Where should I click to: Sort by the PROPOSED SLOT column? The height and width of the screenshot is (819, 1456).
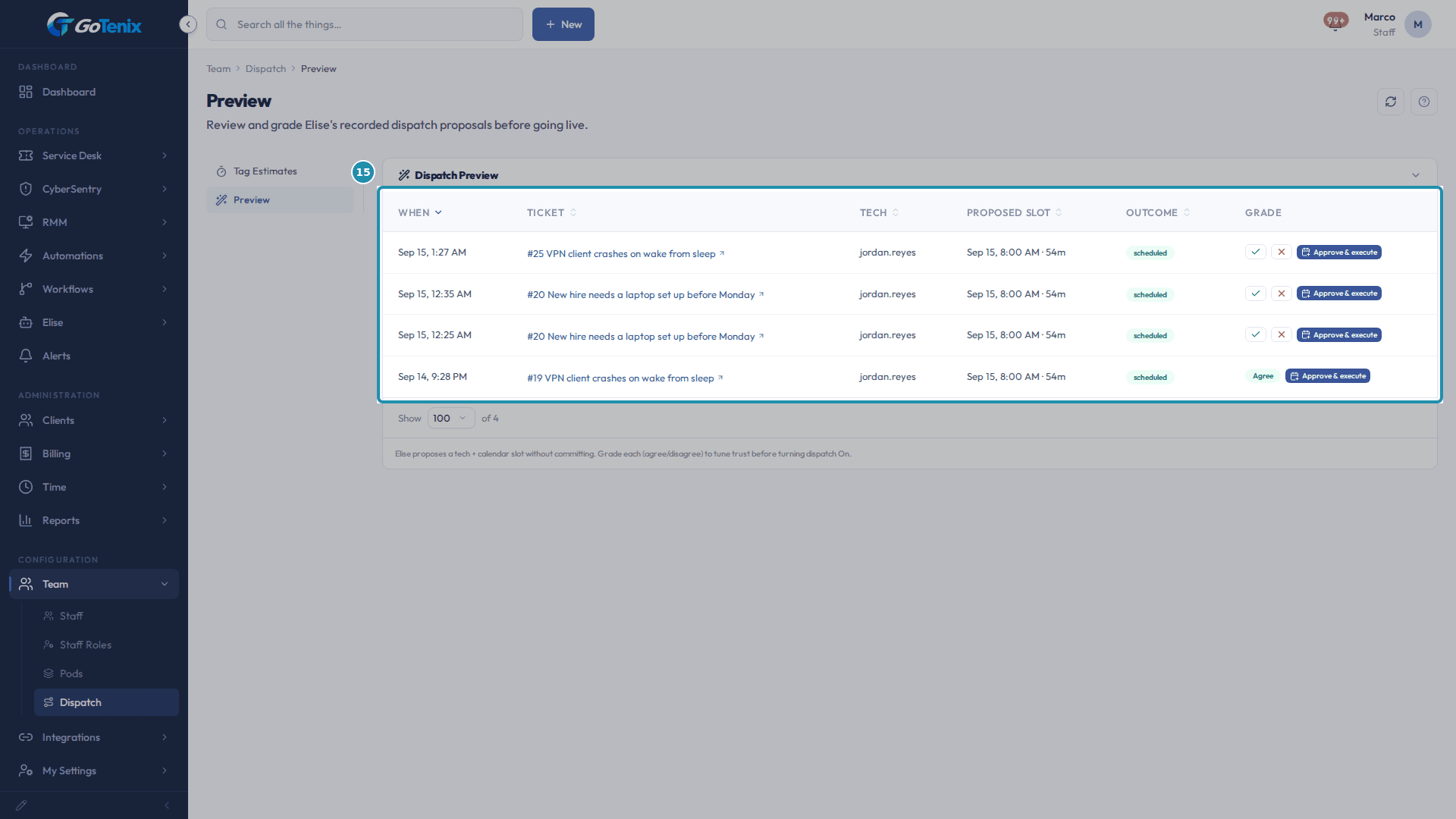pos(1014,213)
